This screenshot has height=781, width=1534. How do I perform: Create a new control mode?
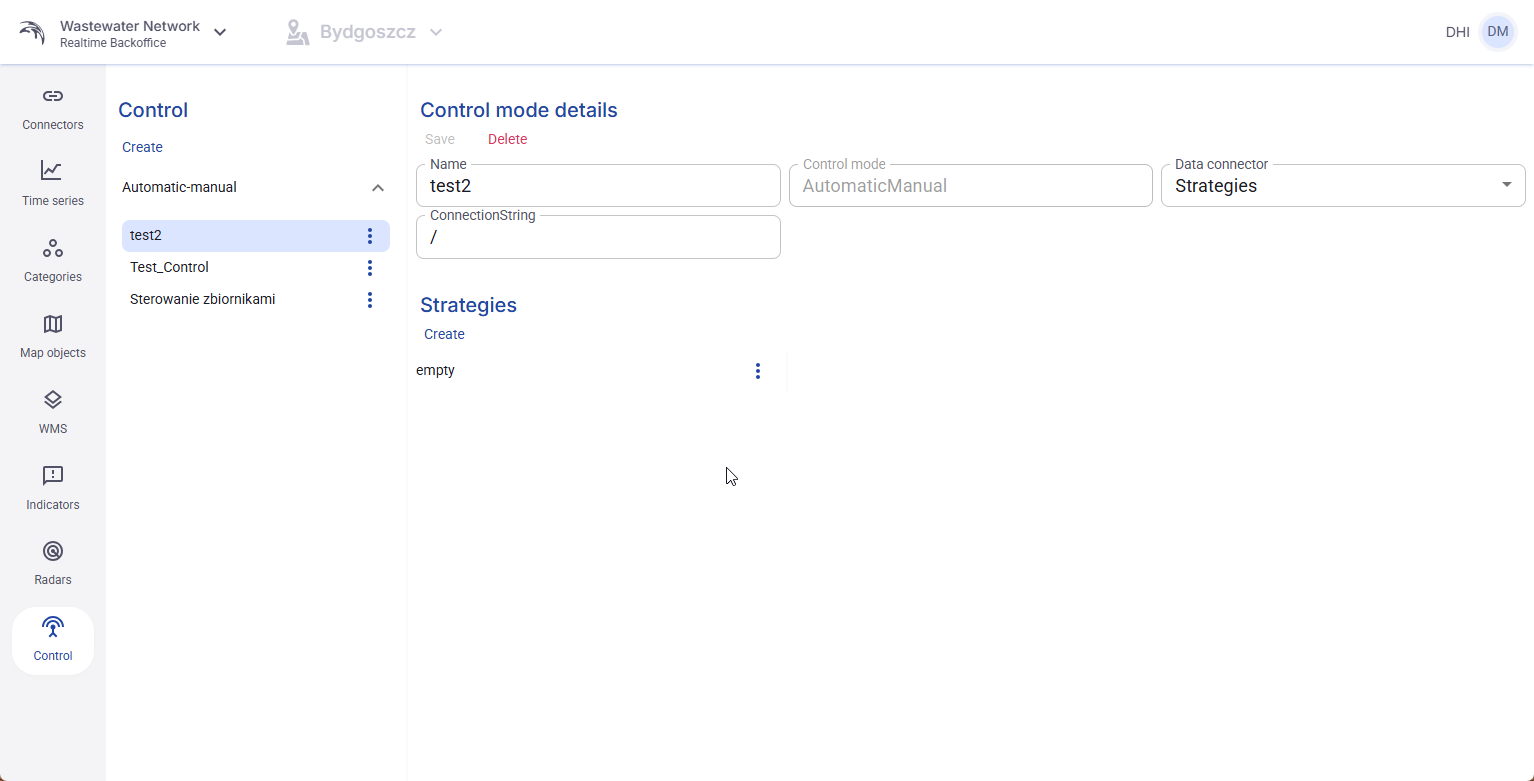pos(142,147)
